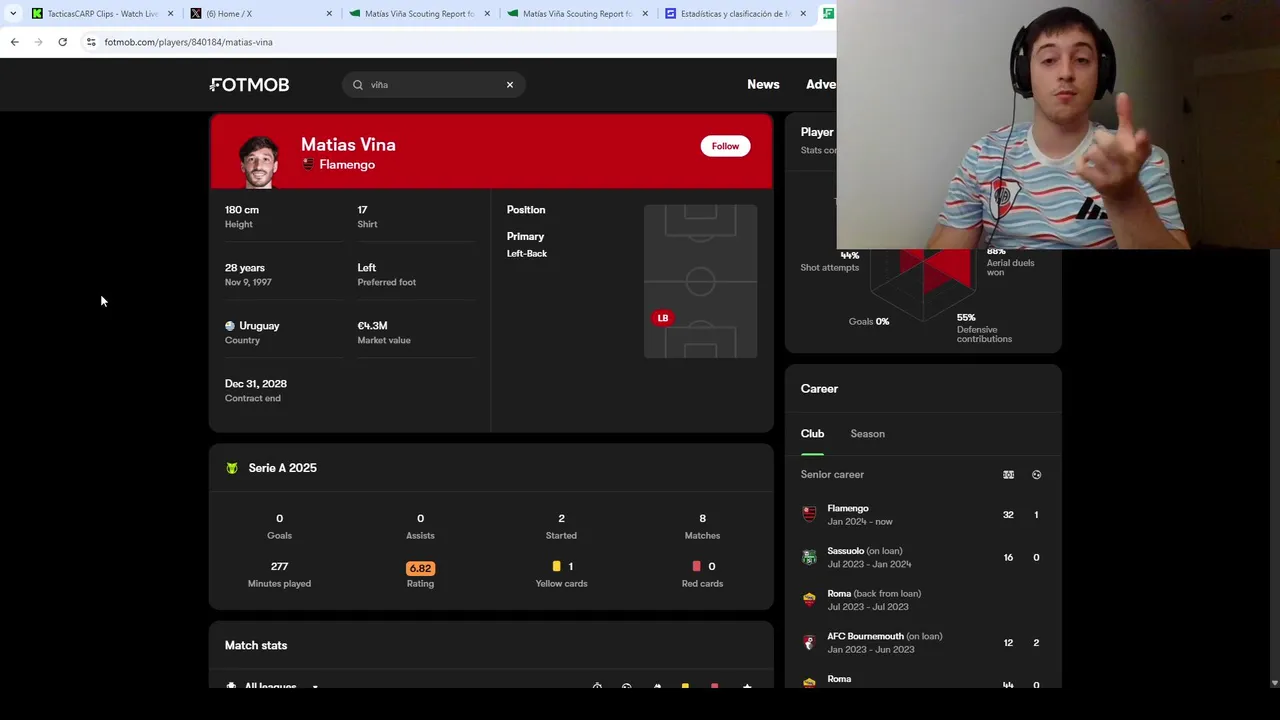This screenshot has height=720, width=1280.
Task: Switch to the TacticasCARP Clips tab
Action: 102,14
